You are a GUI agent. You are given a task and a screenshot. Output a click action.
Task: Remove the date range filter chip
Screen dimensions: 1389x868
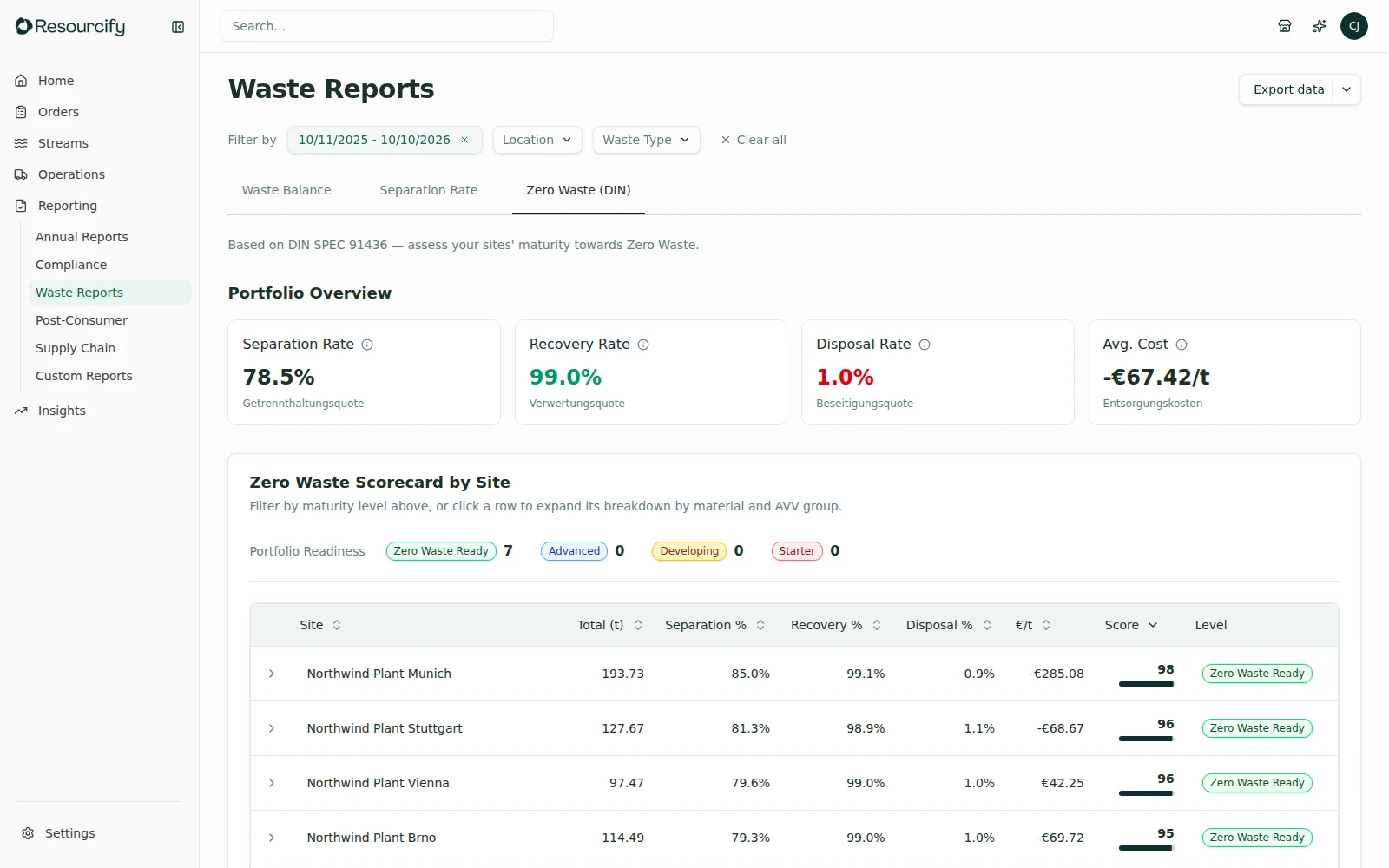click(x=464, y=140)
